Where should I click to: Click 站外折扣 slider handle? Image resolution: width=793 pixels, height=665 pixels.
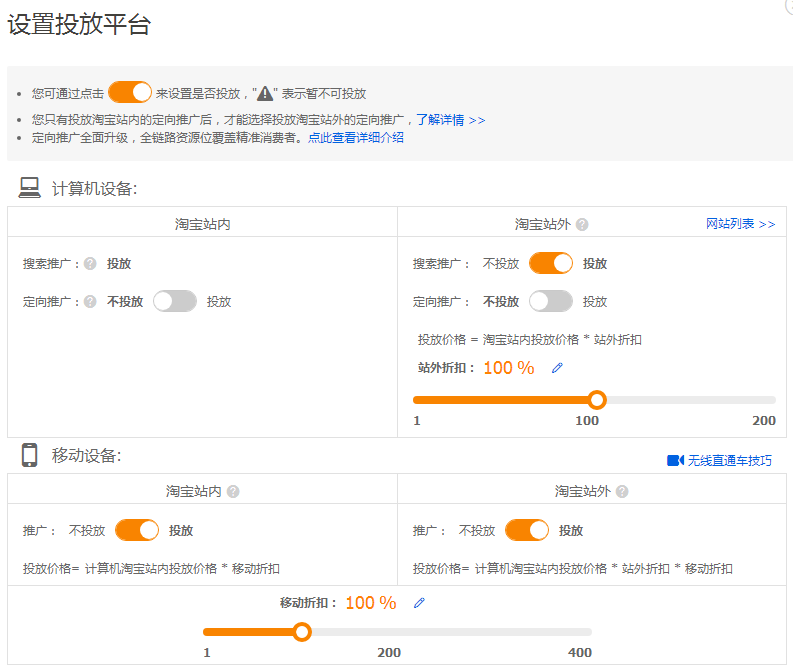pyautogui.click(x=597, y=400)
